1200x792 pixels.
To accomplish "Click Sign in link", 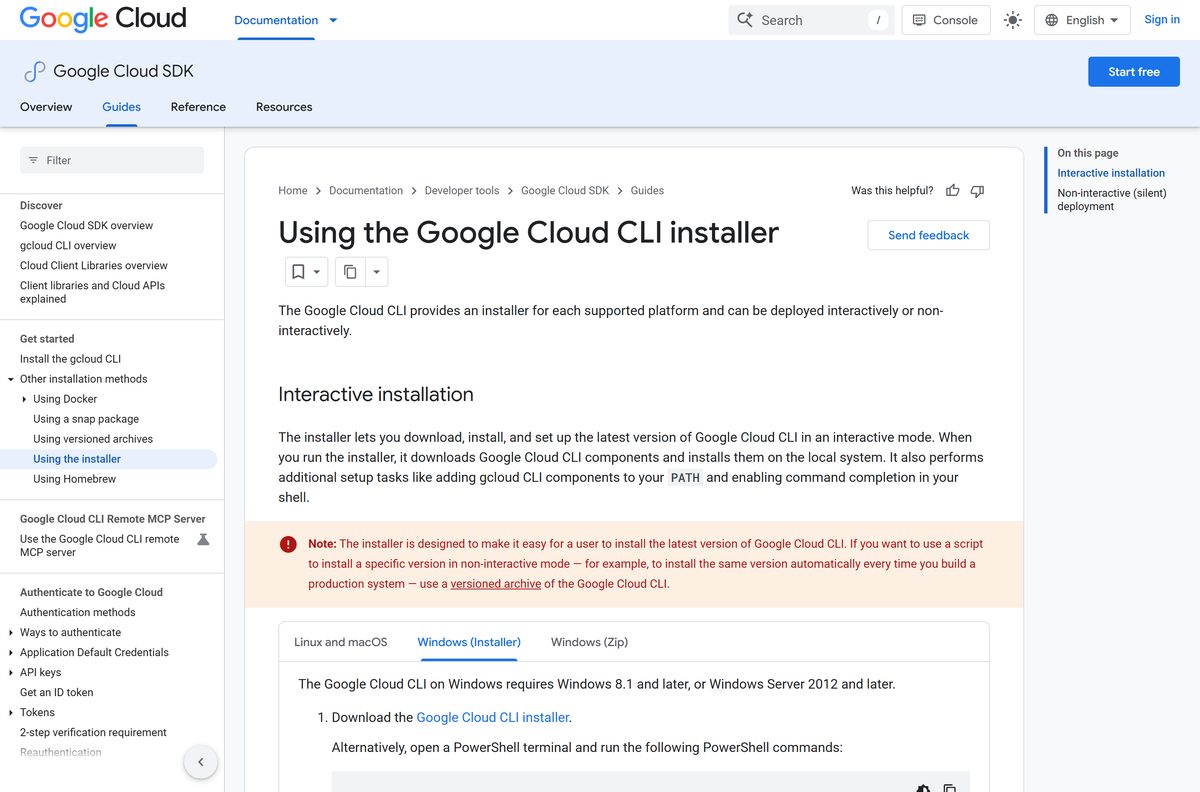I will (x=1162, y=19).
